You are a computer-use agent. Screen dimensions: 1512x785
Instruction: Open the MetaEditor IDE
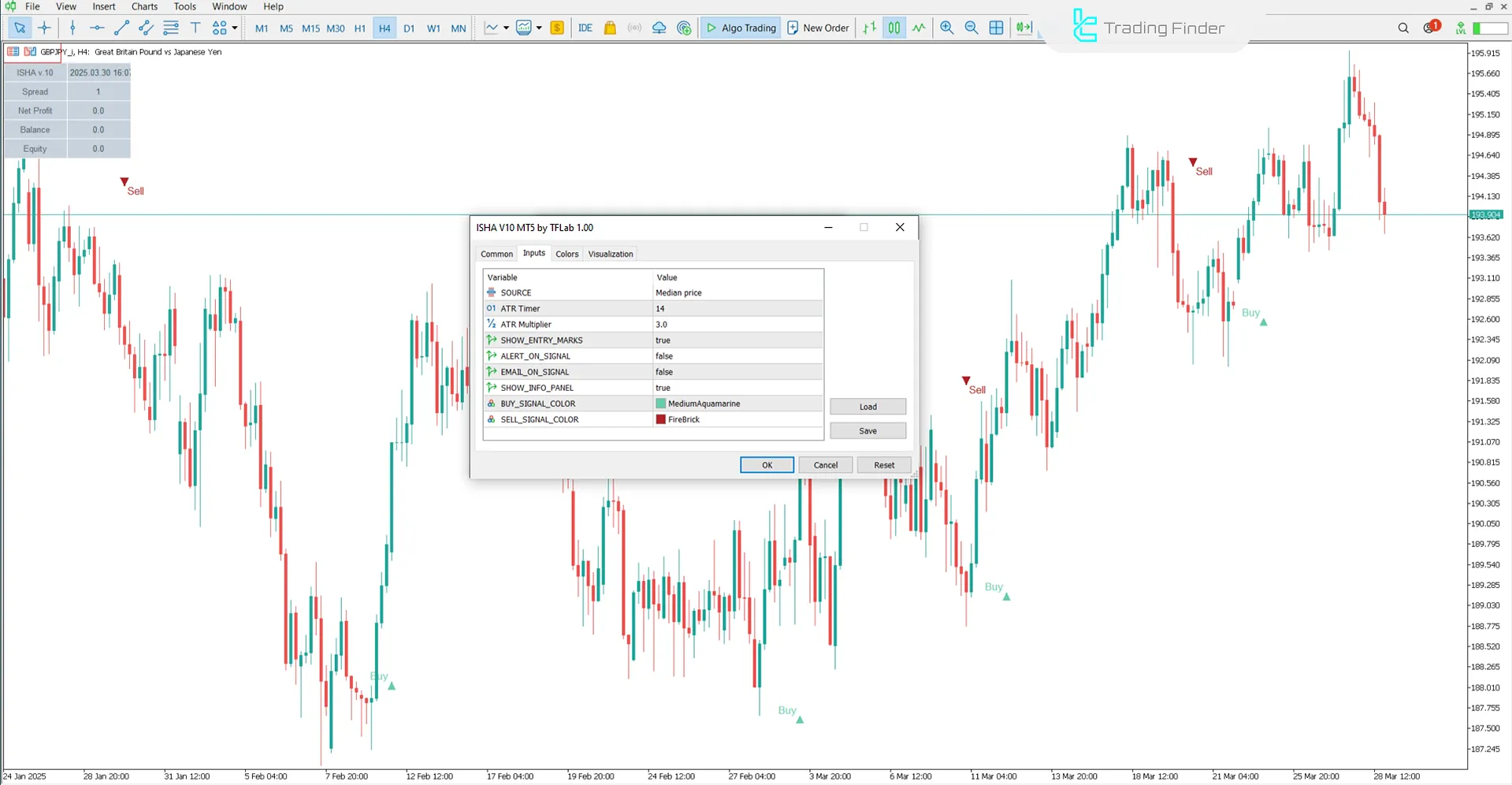click(585, 28)
